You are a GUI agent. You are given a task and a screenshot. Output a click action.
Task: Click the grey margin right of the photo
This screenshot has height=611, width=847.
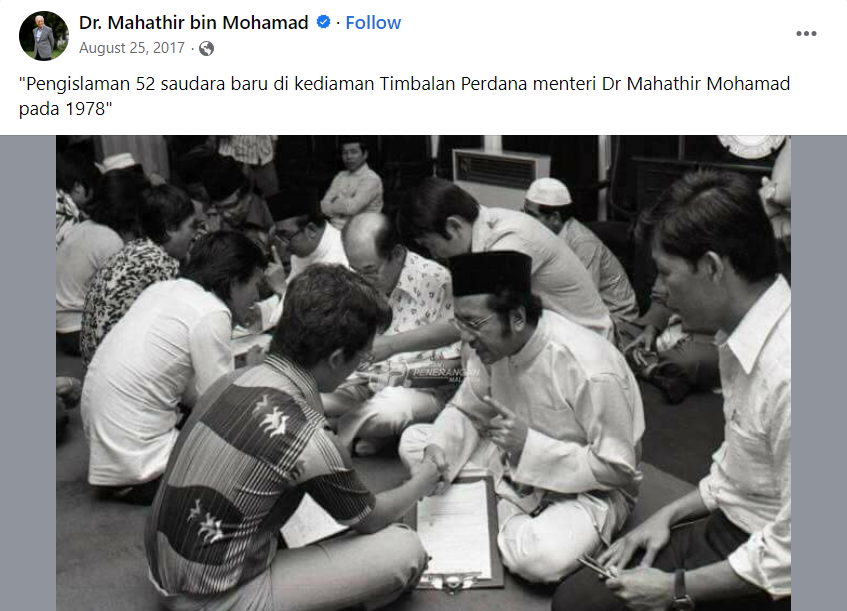pos(819,373)
